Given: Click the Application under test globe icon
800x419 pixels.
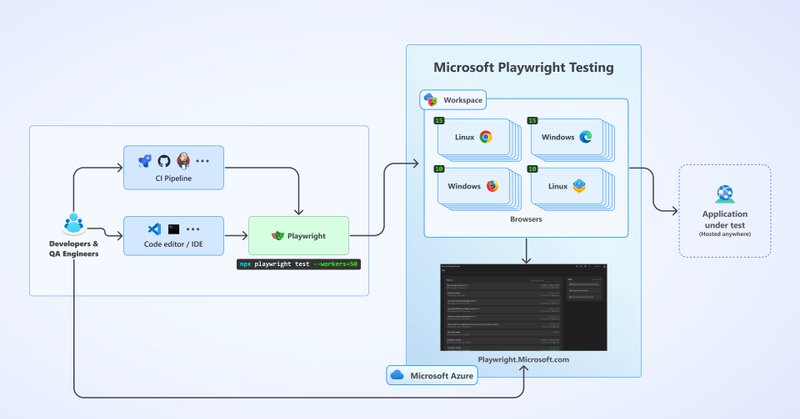Looking at the screenshot, I should (724, 194).
